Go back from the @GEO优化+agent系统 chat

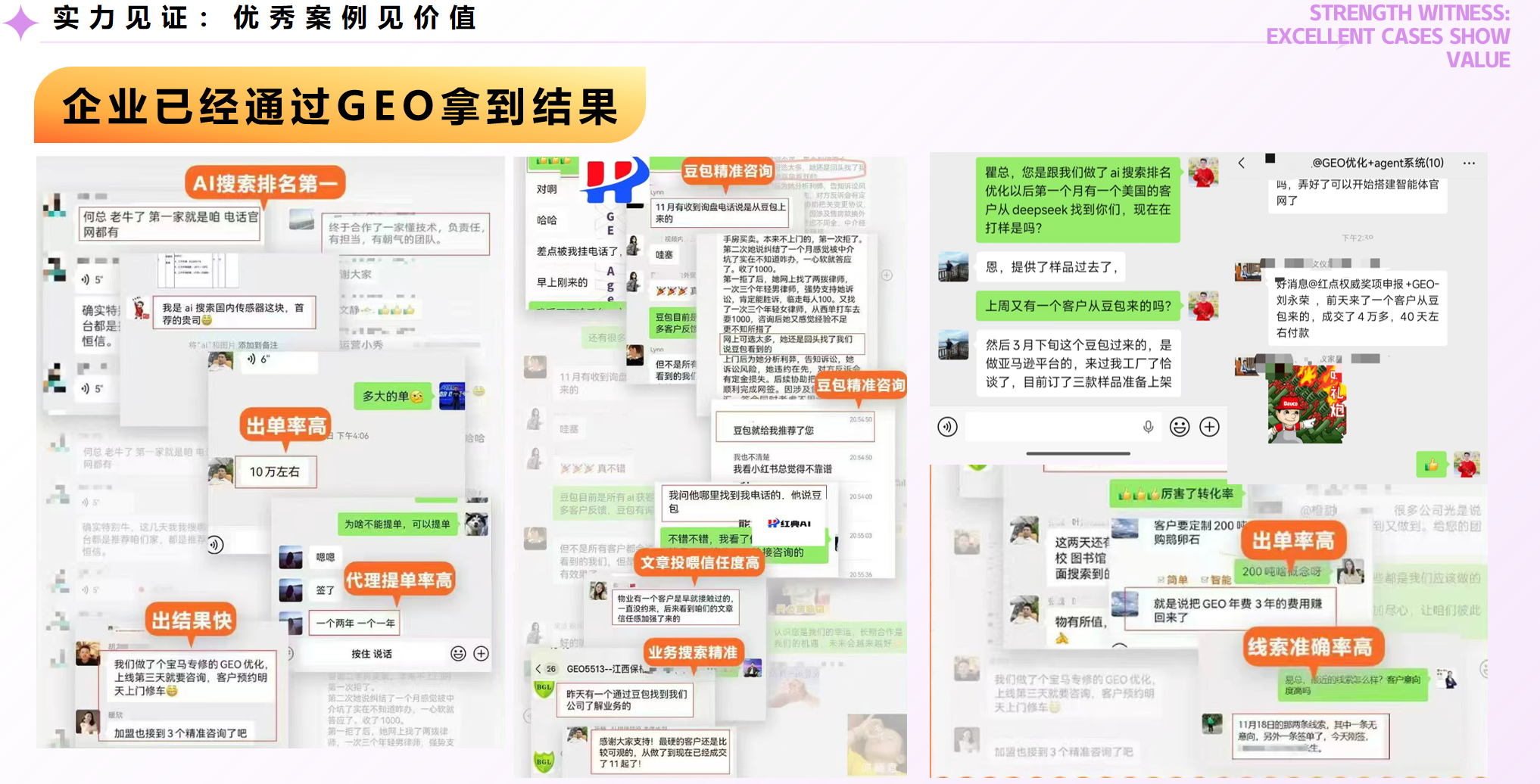[1242, 163]
